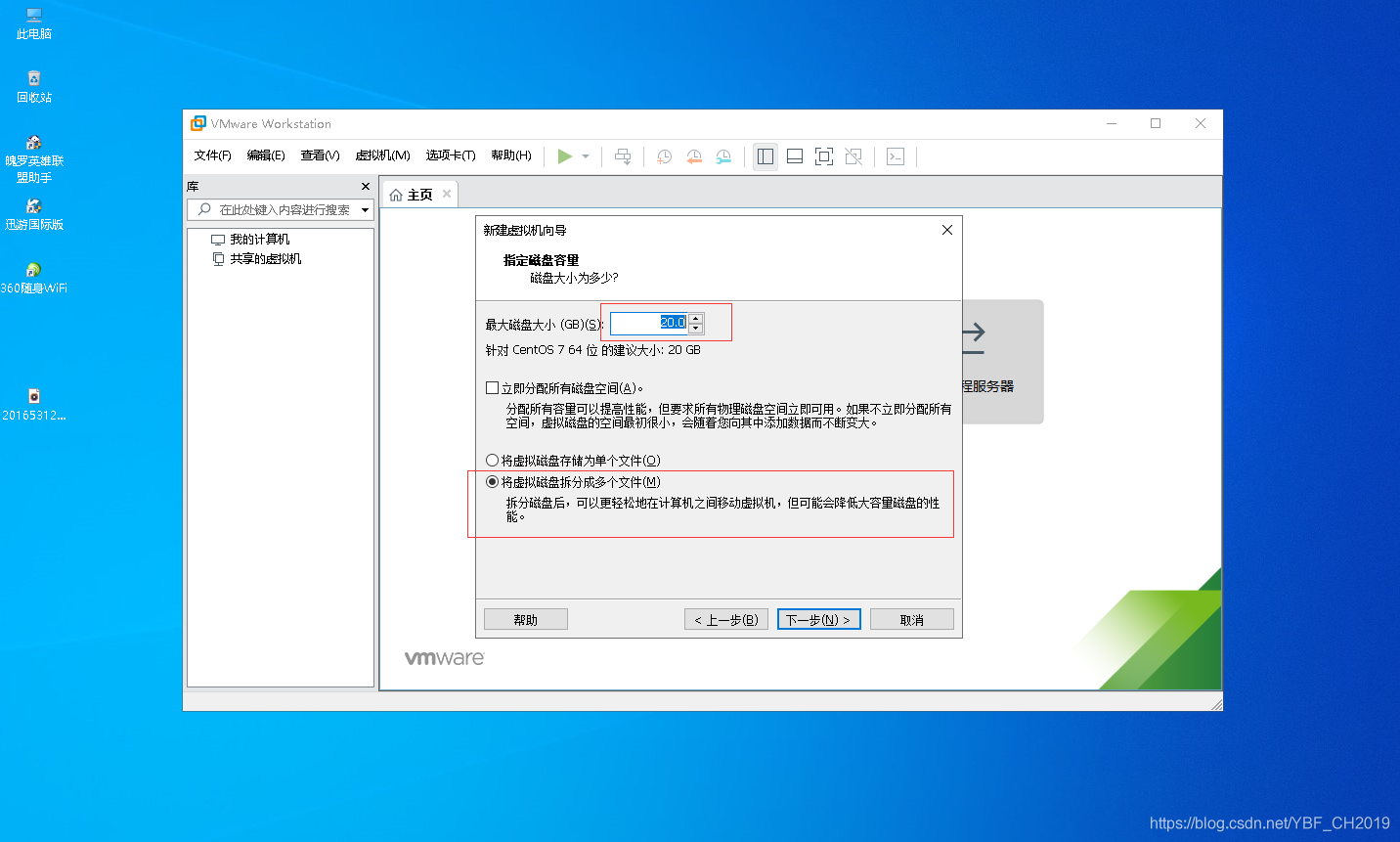Click the search magnifier icon in library

pyautogui.click(x=204, y=209)
